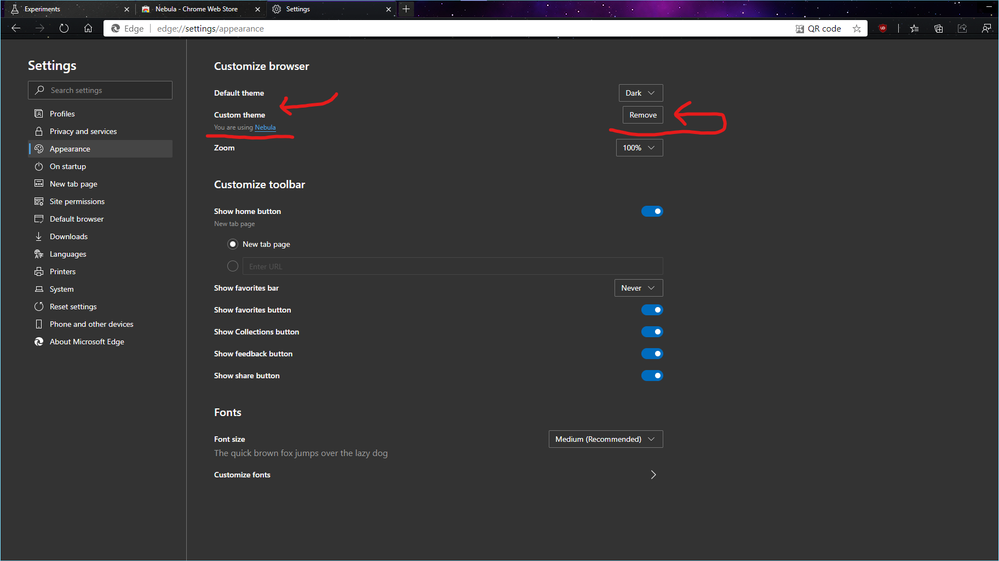Expand Customize fonts chevron
Screen dimensions: 999x561
653,474
